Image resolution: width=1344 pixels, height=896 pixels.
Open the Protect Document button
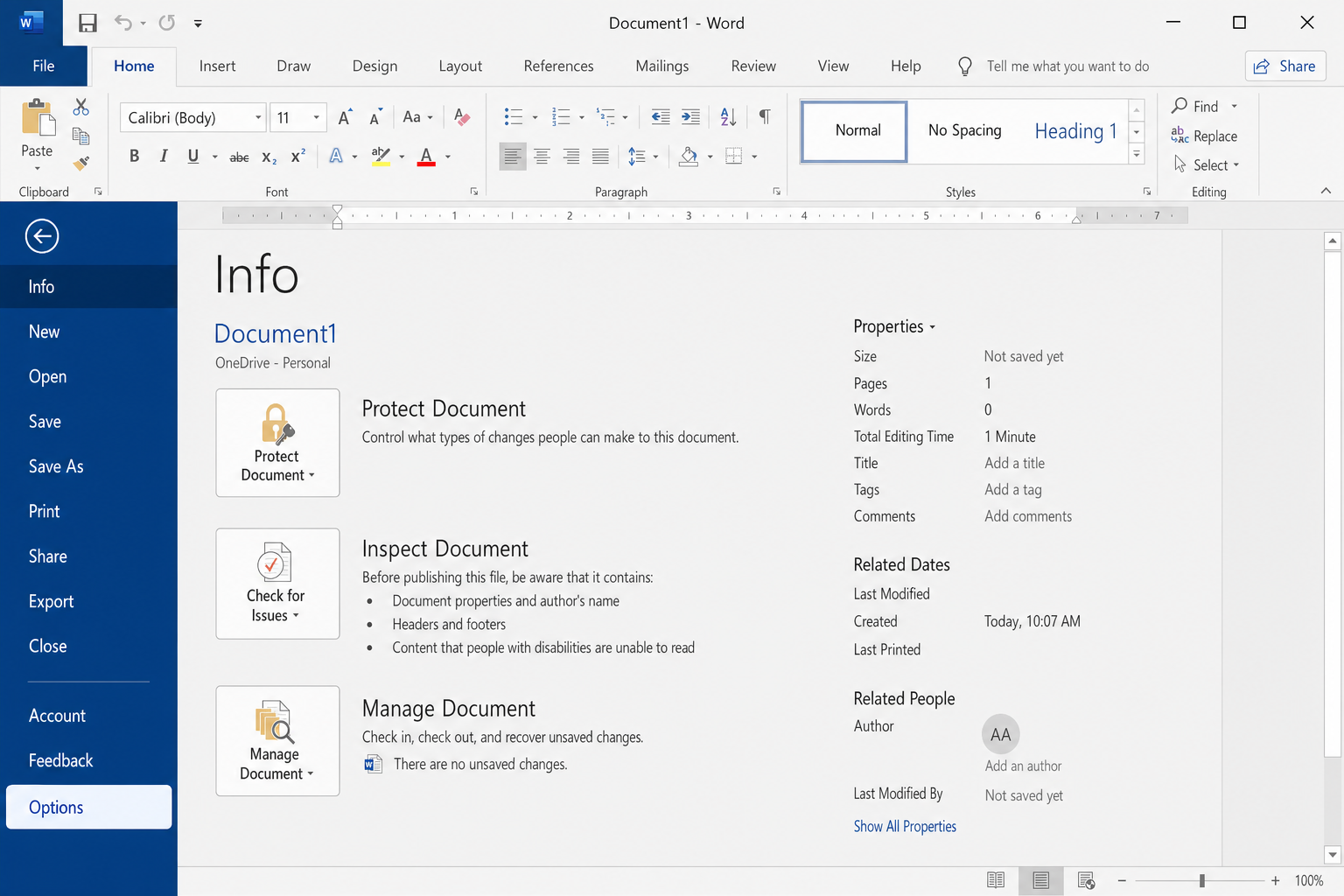pyautogui.click(x=277, y=443)
